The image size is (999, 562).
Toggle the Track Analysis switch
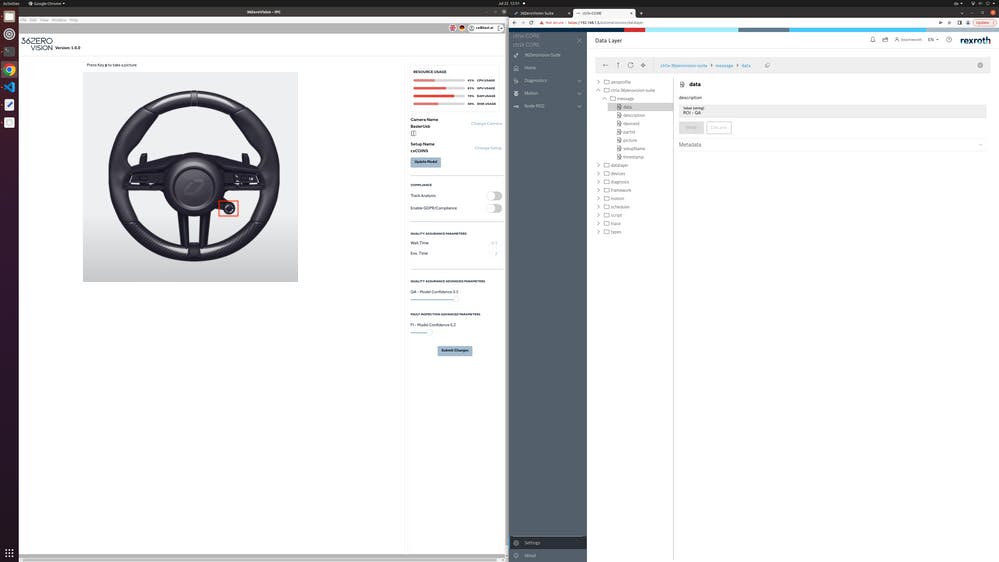click(x=494, y=196)
